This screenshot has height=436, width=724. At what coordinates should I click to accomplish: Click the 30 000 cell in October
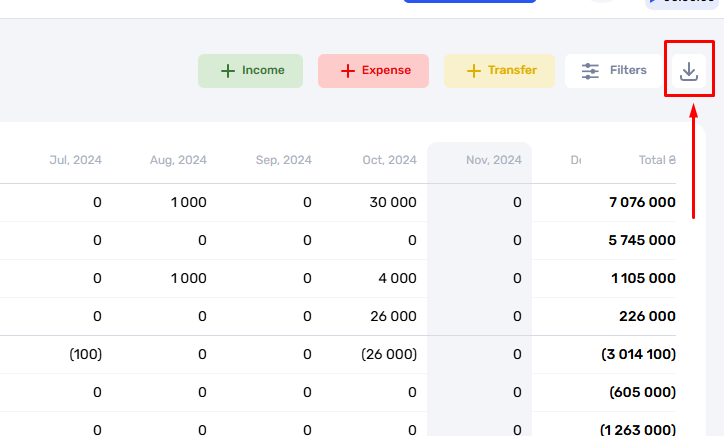pos(393,202)
